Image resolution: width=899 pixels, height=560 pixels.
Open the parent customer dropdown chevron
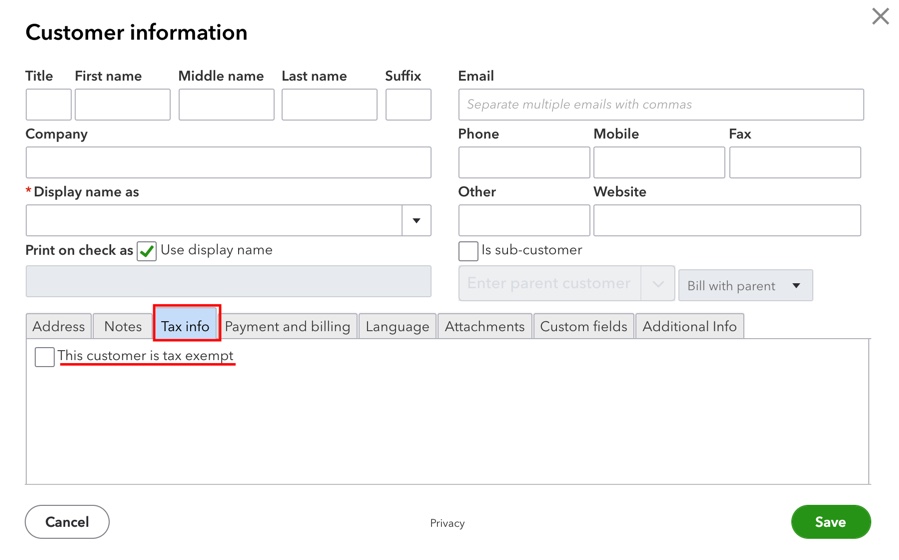click(658, 284)
